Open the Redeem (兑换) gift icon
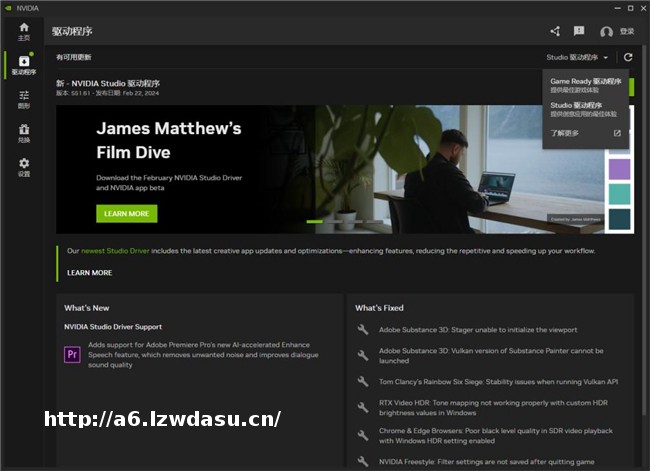This screenshot has height=471, width=650. 24,133
